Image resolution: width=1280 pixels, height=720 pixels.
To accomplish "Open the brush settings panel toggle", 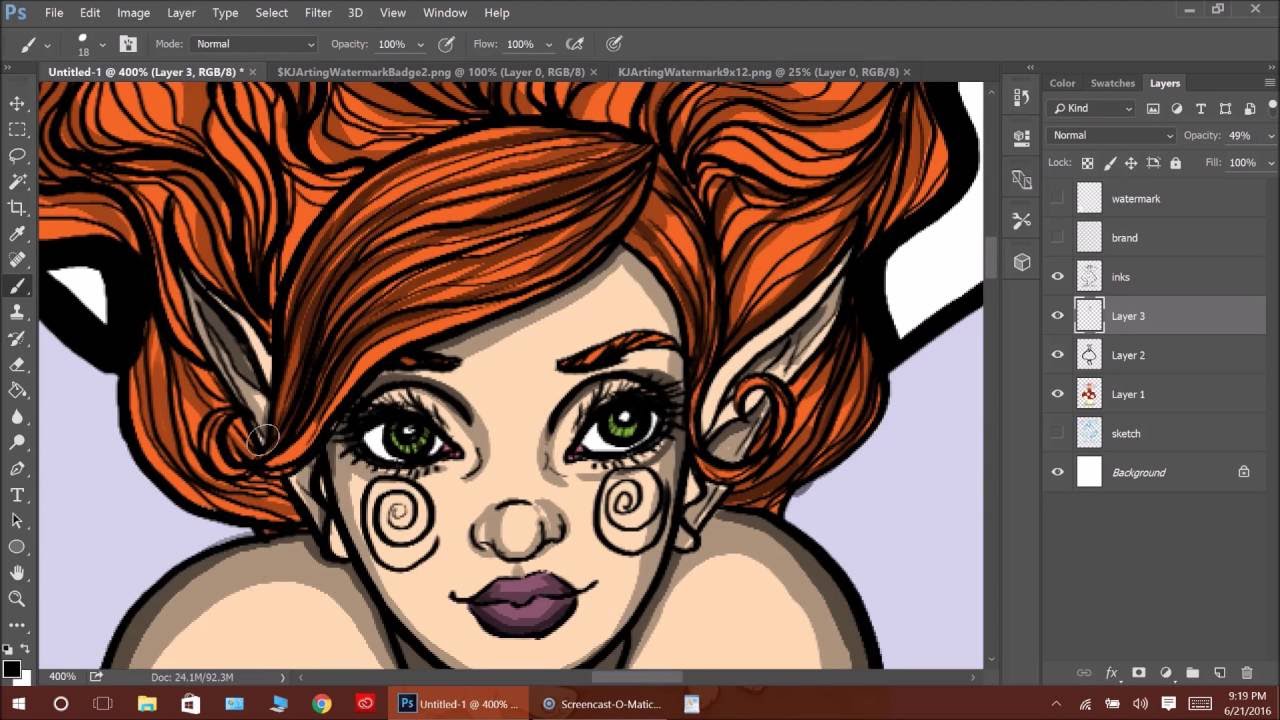I will [128, 44].
